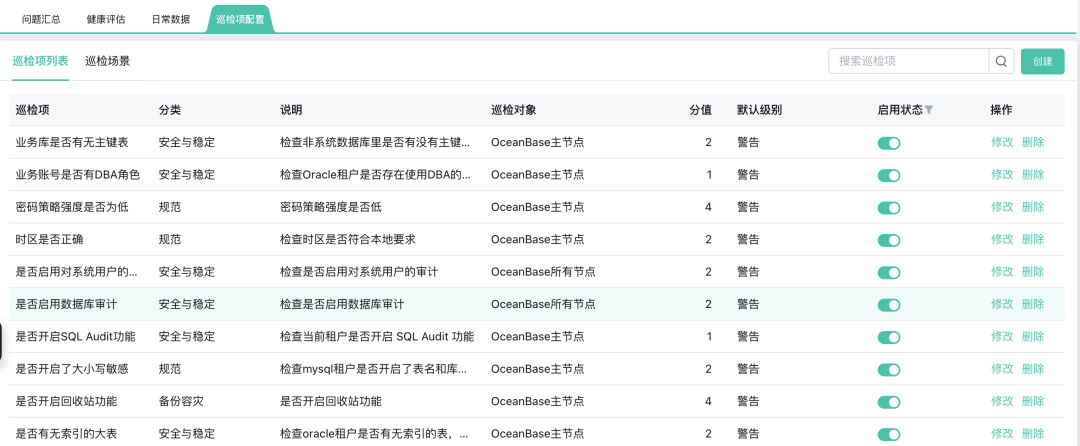The height and width of the screenshot is (446, 1080).
Task: Toggle 是否有无索引的大表 switch
Action: point(889,434)
